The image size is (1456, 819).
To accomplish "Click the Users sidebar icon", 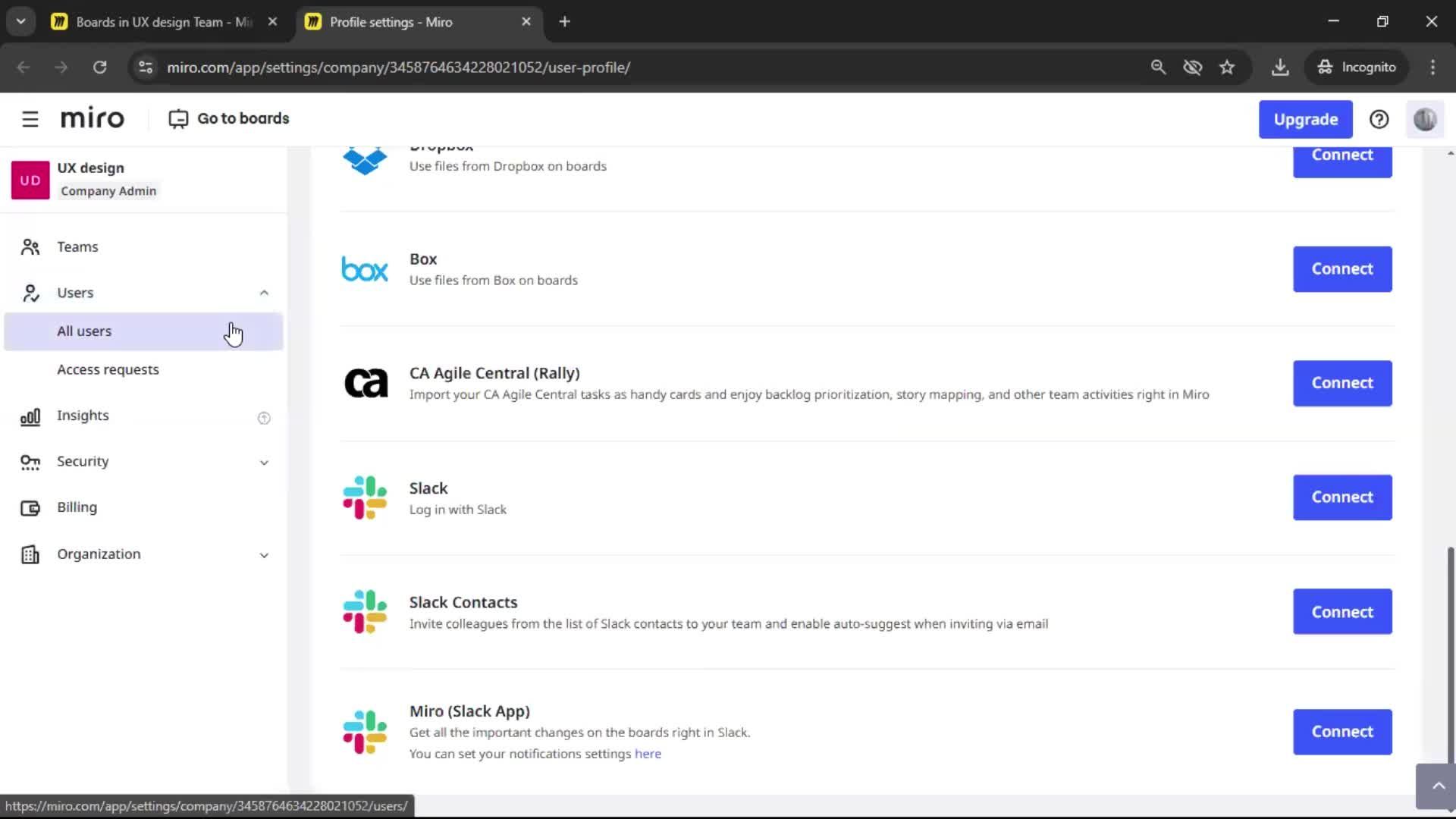I will coord(30,293).
